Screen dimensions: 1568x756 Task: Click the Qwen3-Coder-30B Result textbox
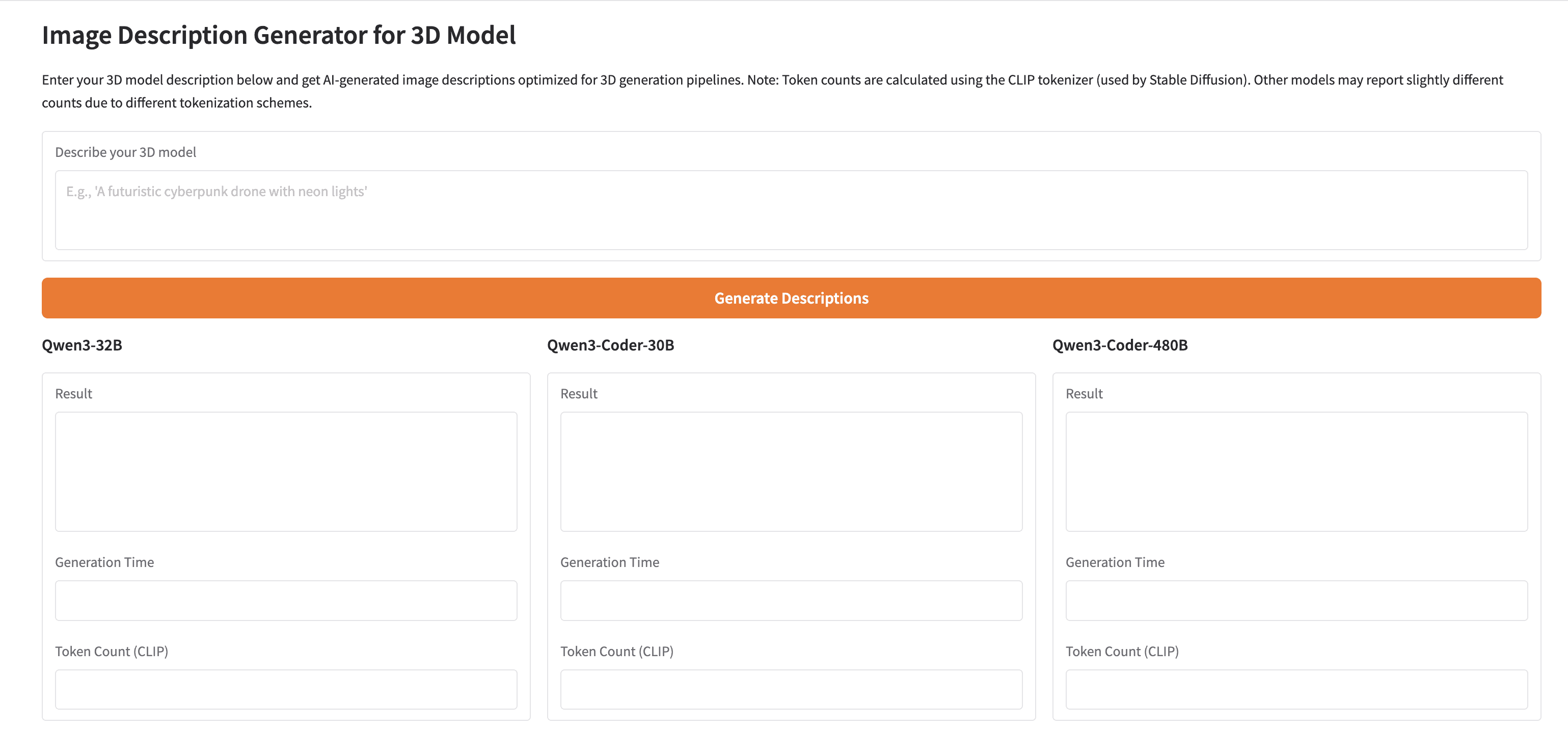tap(791, 471)
